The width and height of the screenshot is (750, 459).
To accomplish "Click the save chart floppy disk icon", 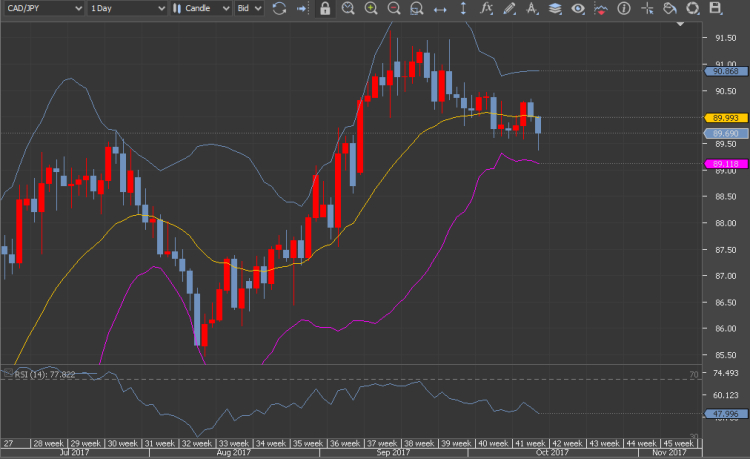I will 715,9.
